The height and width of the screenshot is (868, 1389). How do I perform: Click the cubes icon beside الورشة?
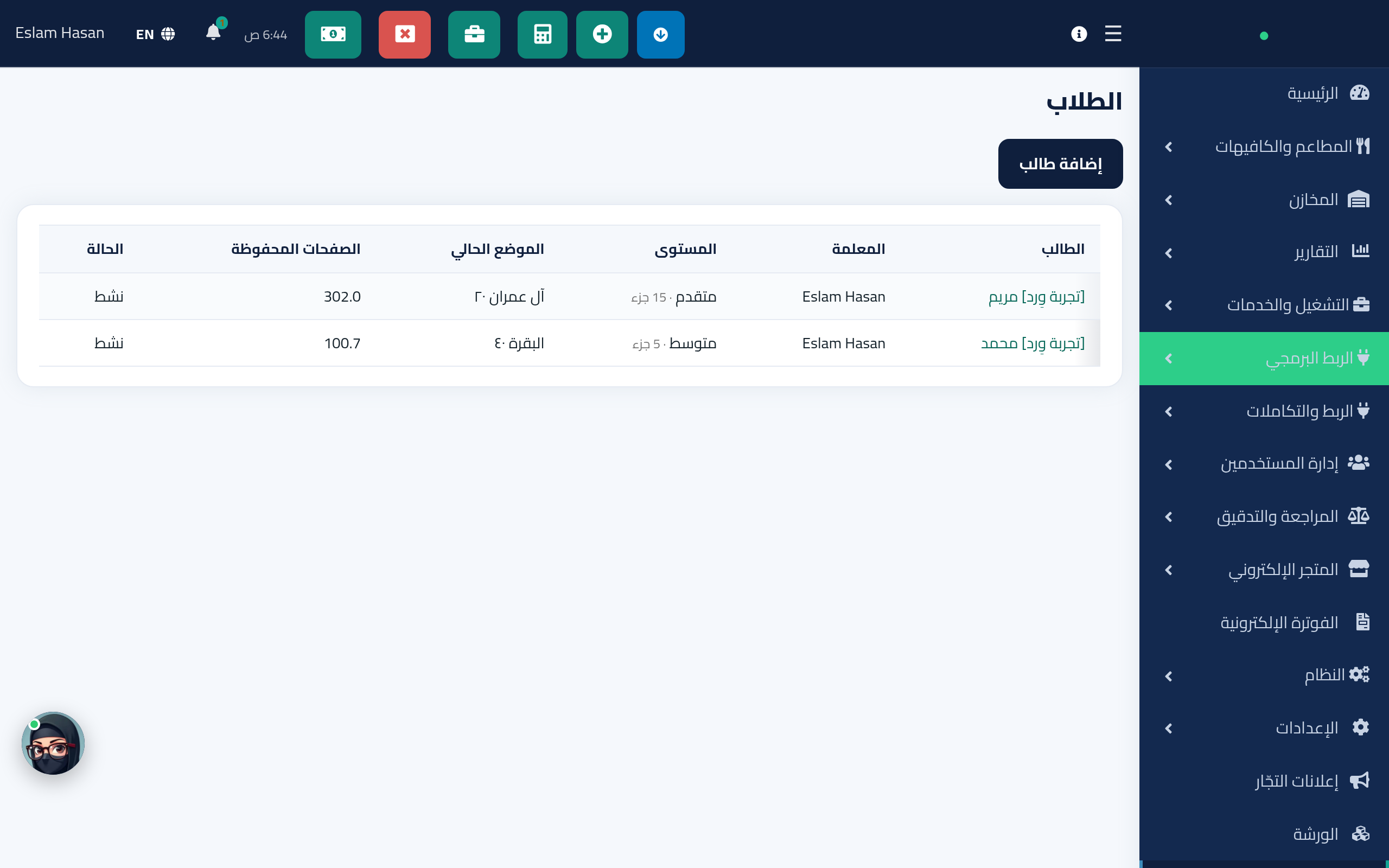tap(1360, 834)
